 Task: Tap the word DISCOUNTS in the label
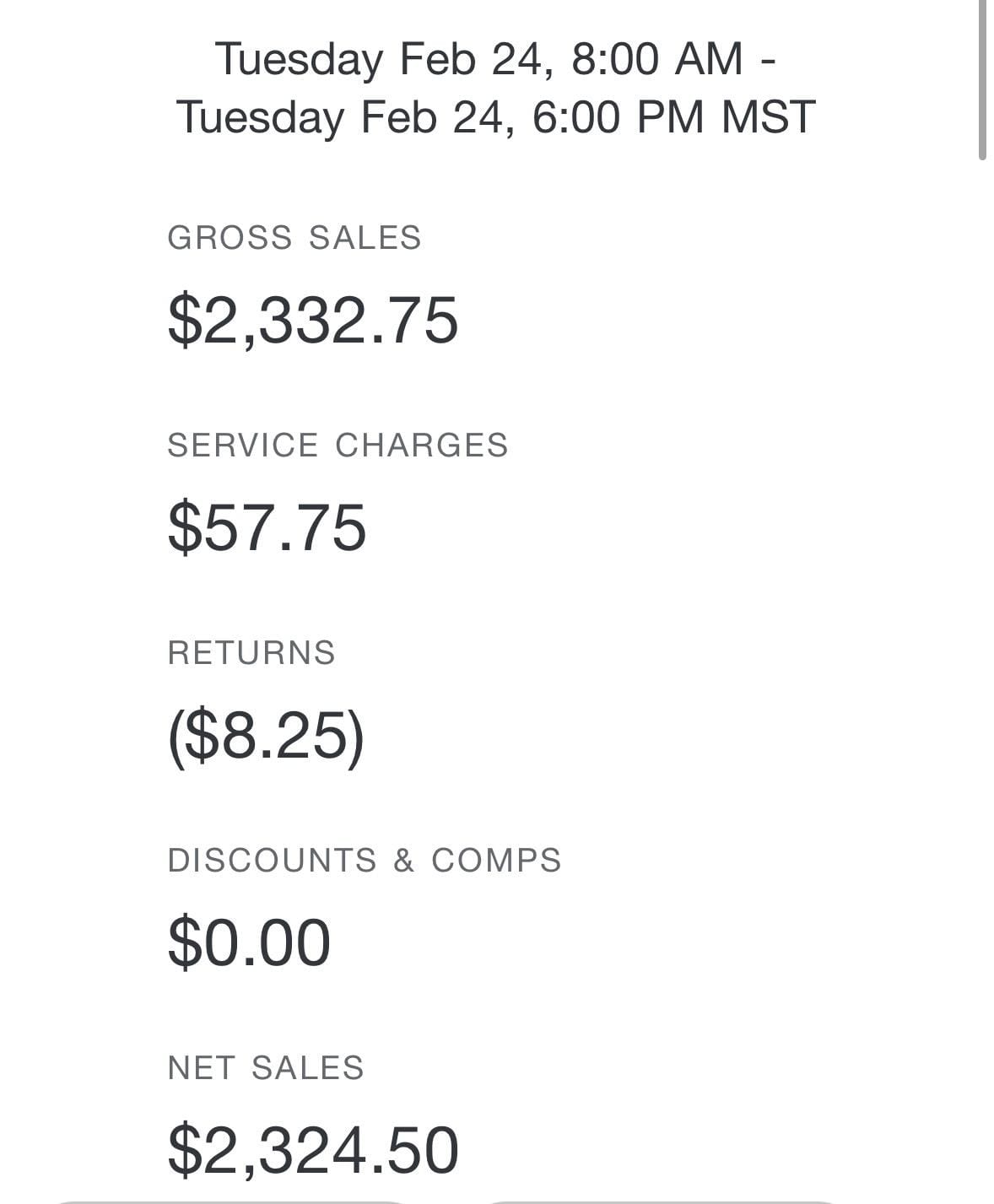click(272, 861)
